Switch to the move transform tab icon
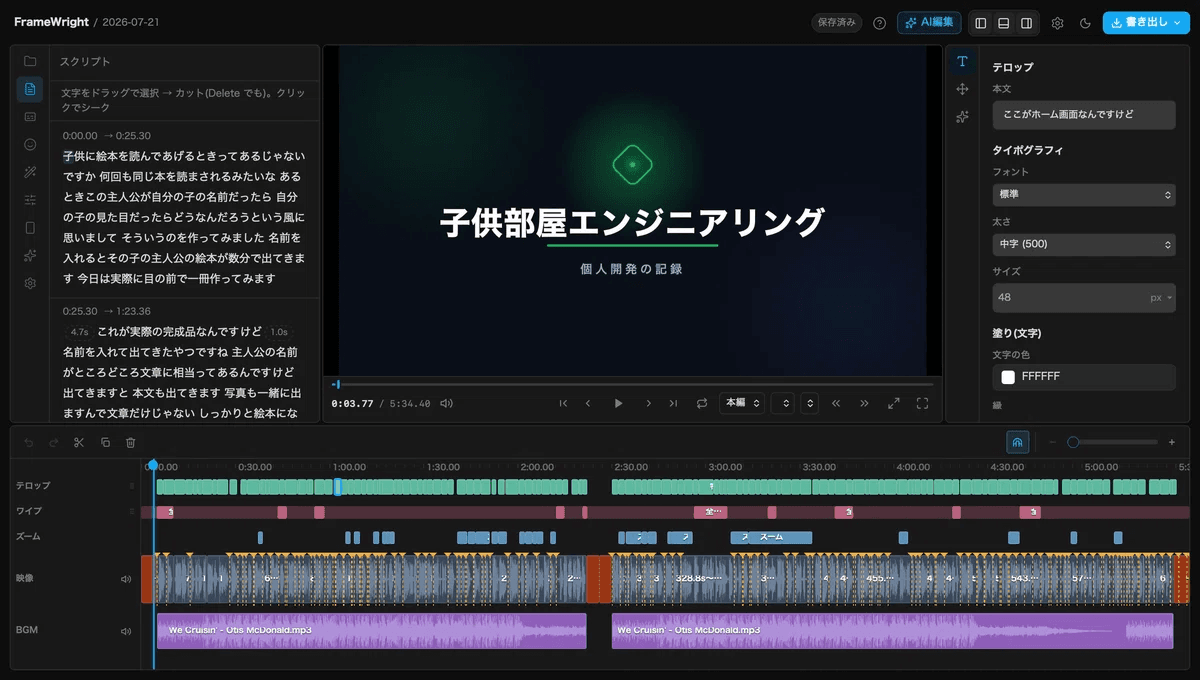Image resolution: width=1200 pixels, height=680 pixels. point(962,89)
